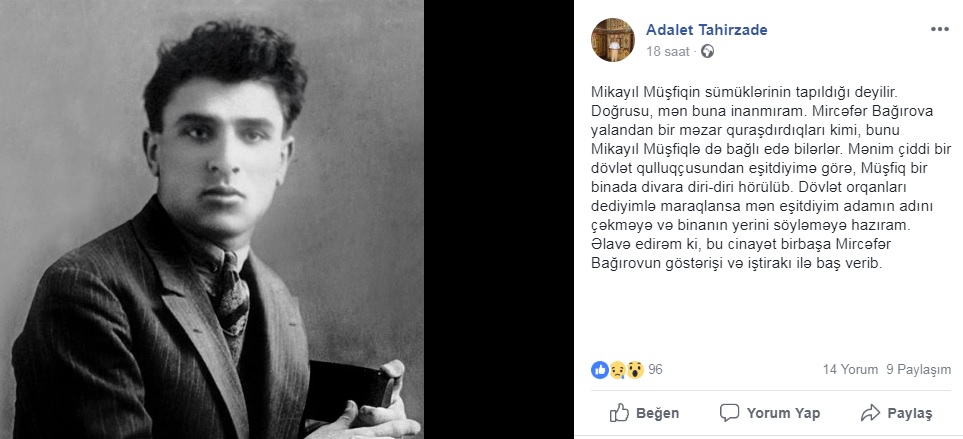963x439 pixels.
Task: Click the speech bubble icon beside Yorum Yap
Action: [x=729, y=413]
